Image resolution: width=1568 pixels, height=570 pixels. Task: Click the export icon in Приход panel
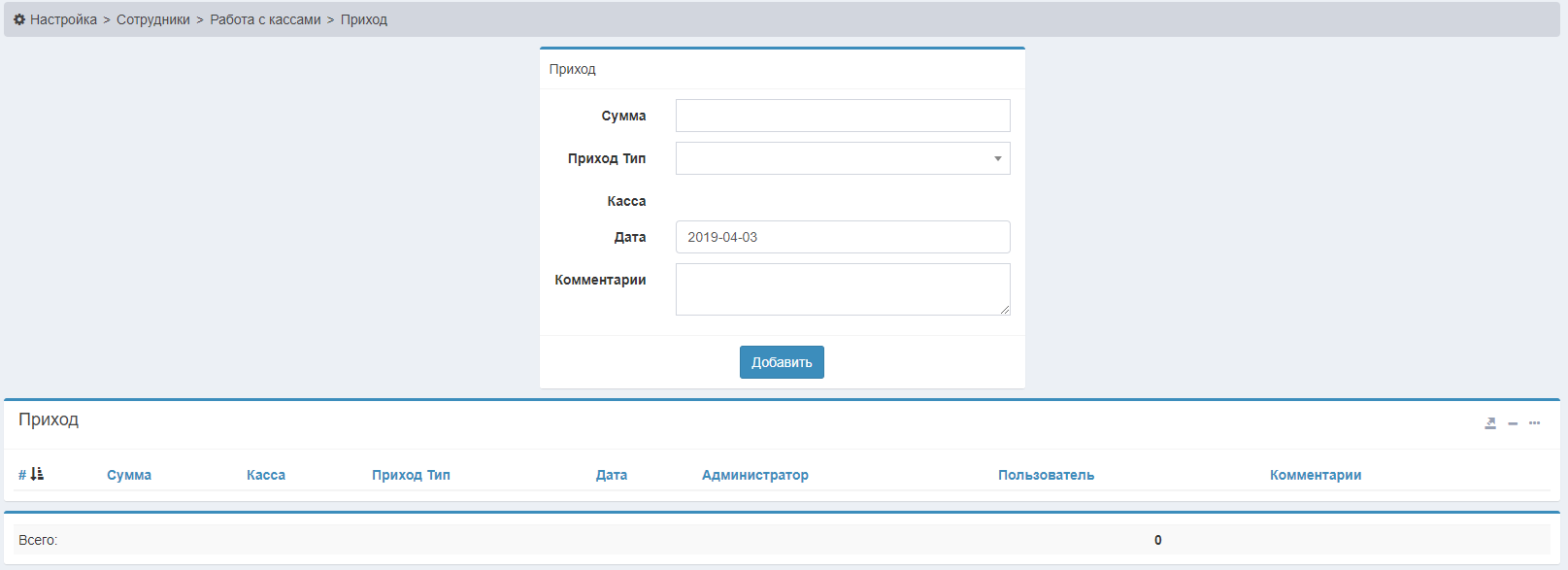(1490, 423)
